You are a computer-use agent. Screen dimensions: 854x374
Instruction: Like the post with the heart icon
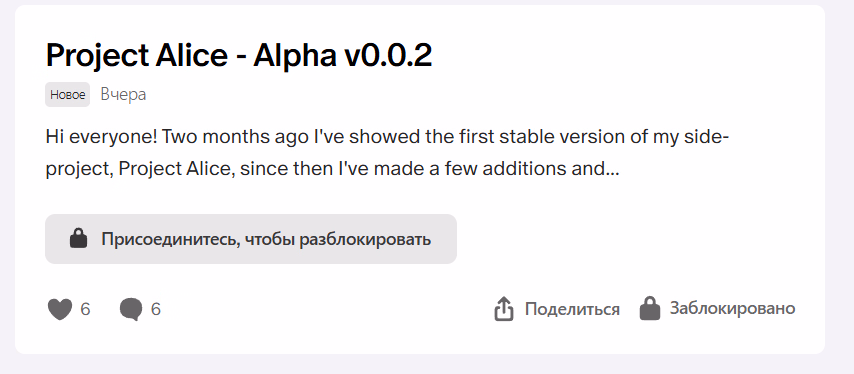[x=60, y=309]
